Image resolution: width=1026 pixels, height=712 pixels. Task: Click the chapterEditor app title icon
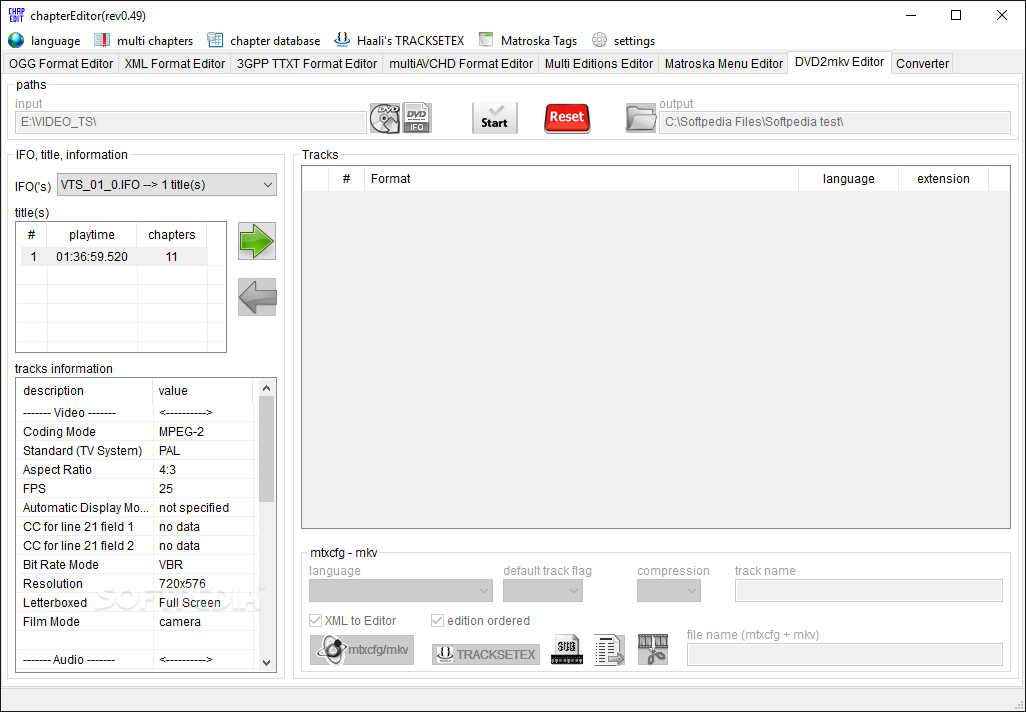pos(16,15)
